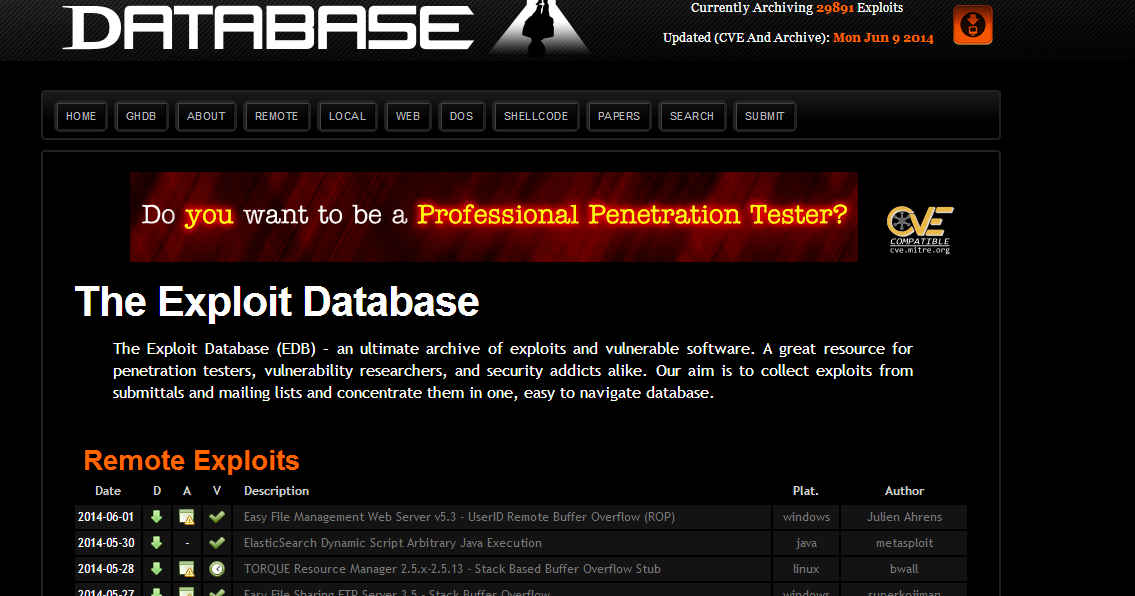This screenshot has height=596, width=1135.
Task: Click the Mon Jun 9 2014 update date
Action: pos(883,38)
